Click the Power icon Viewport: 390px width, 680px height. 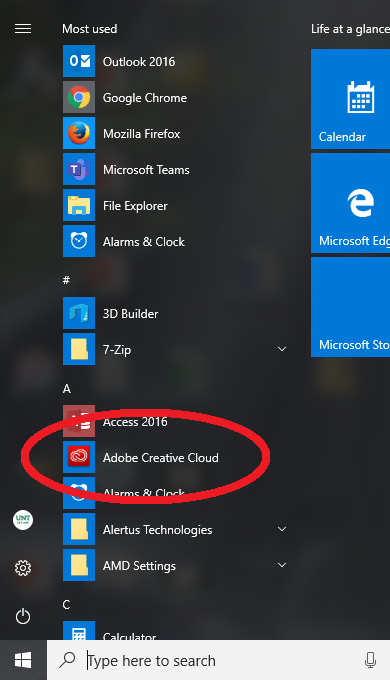[23, 616]
